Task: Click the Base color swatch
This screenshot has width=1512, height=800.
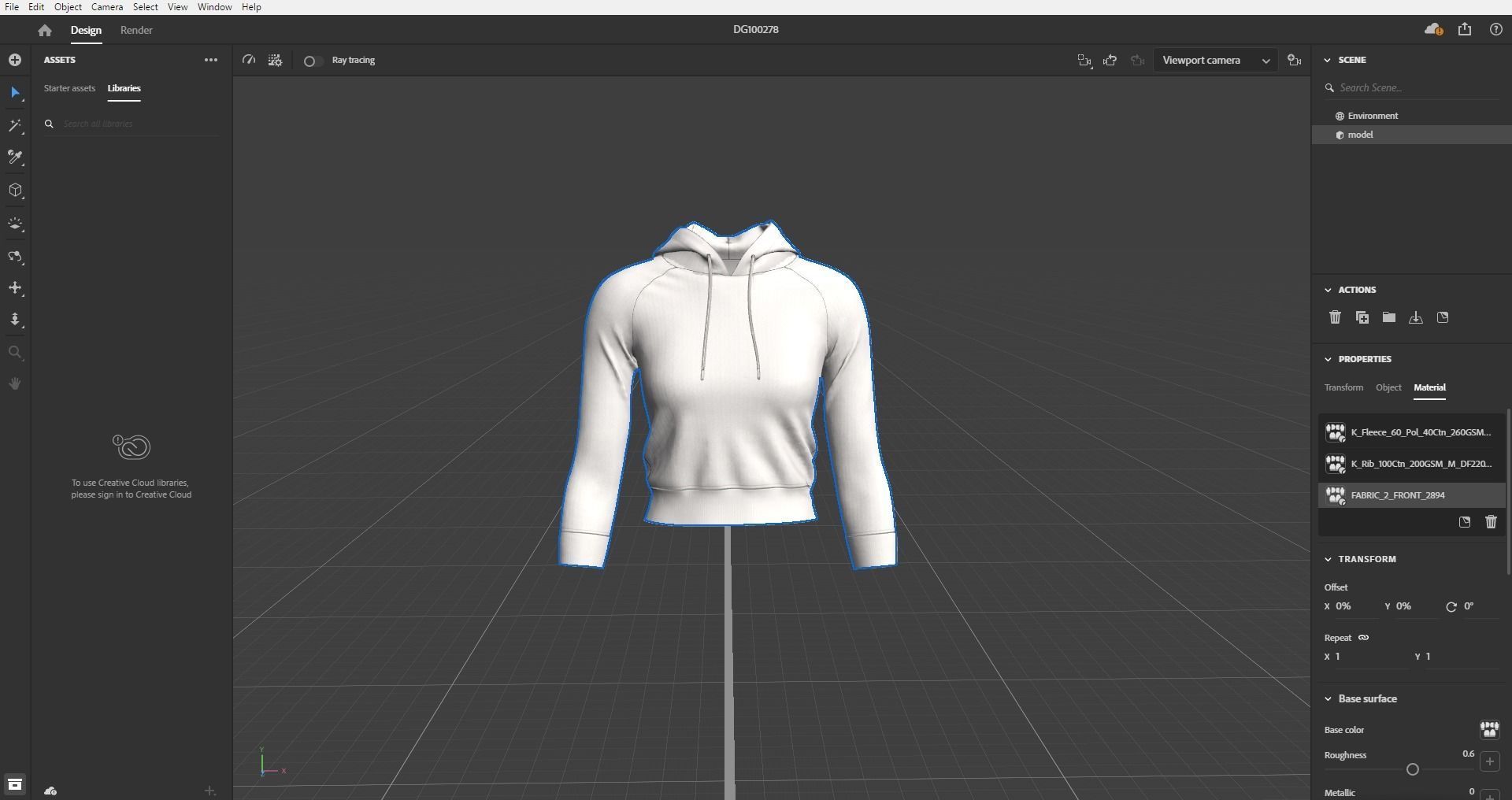Action: point(1489,730)
